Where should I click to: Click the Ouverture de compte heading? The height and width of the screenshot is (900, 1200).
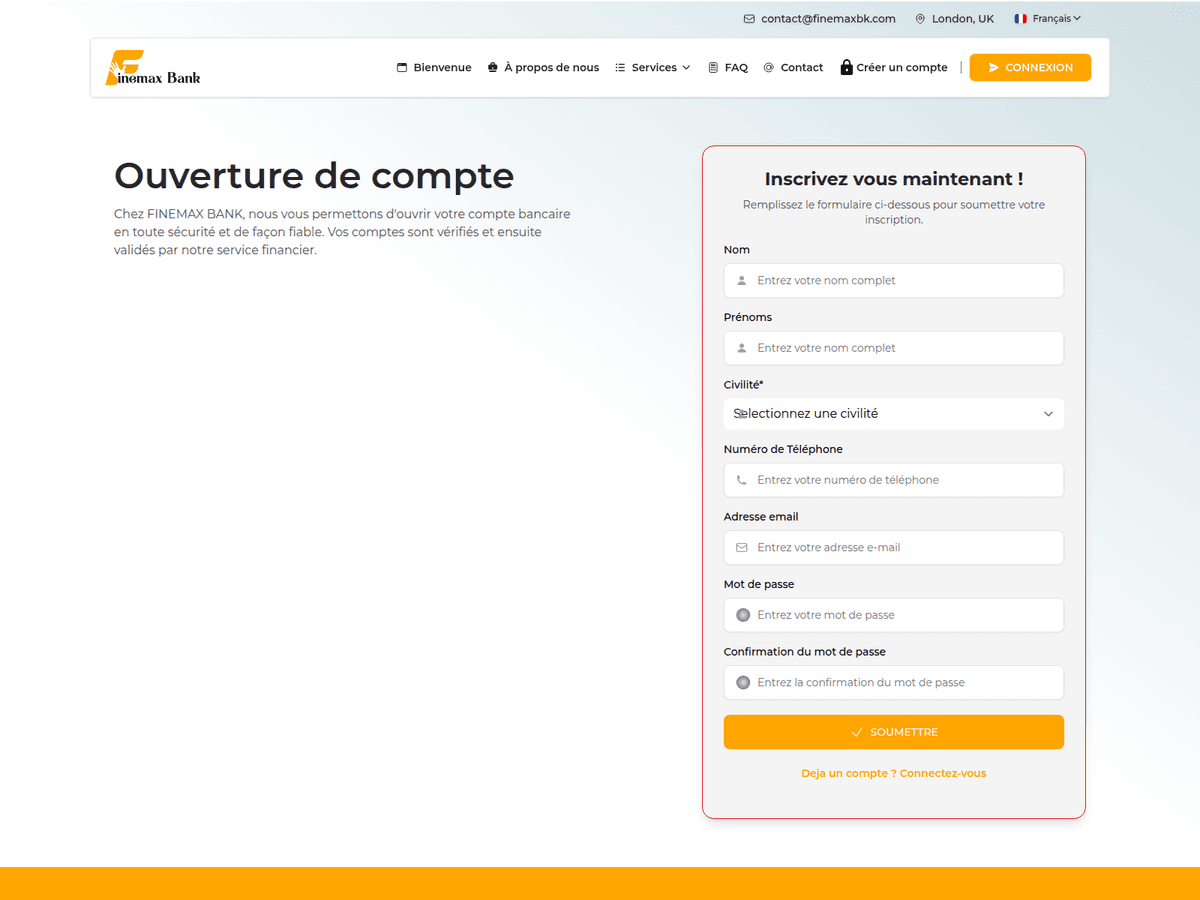[314, 176]
